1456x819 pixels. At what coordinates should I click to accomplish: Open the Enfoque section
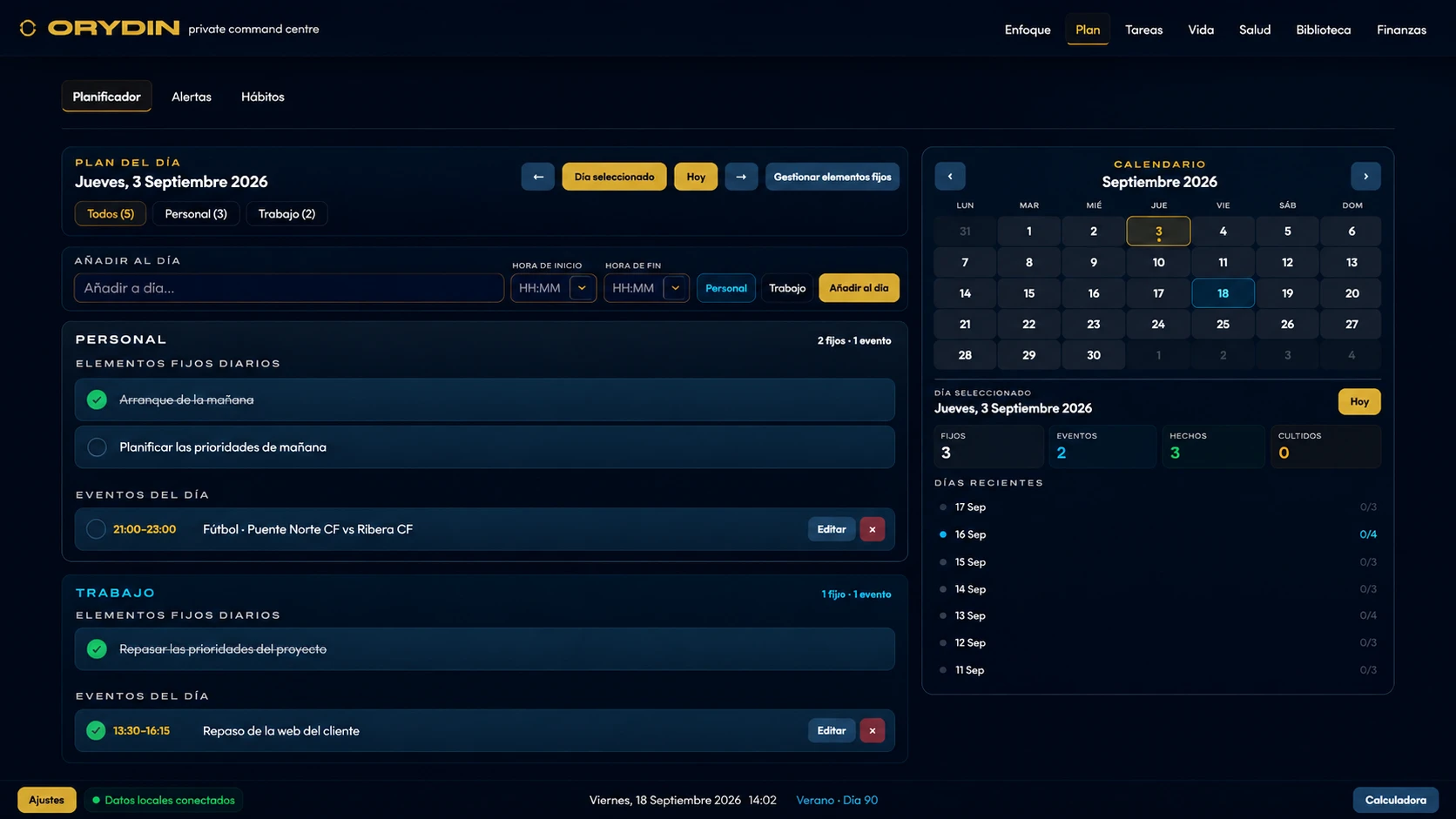tap(1028, 30)
